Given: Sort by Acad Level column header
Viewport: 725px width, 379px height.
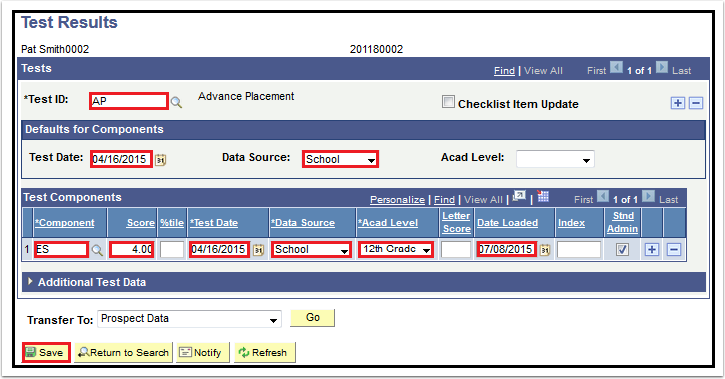Looking at the screenshot, I should pyautogui.click(x=388, y=223).
